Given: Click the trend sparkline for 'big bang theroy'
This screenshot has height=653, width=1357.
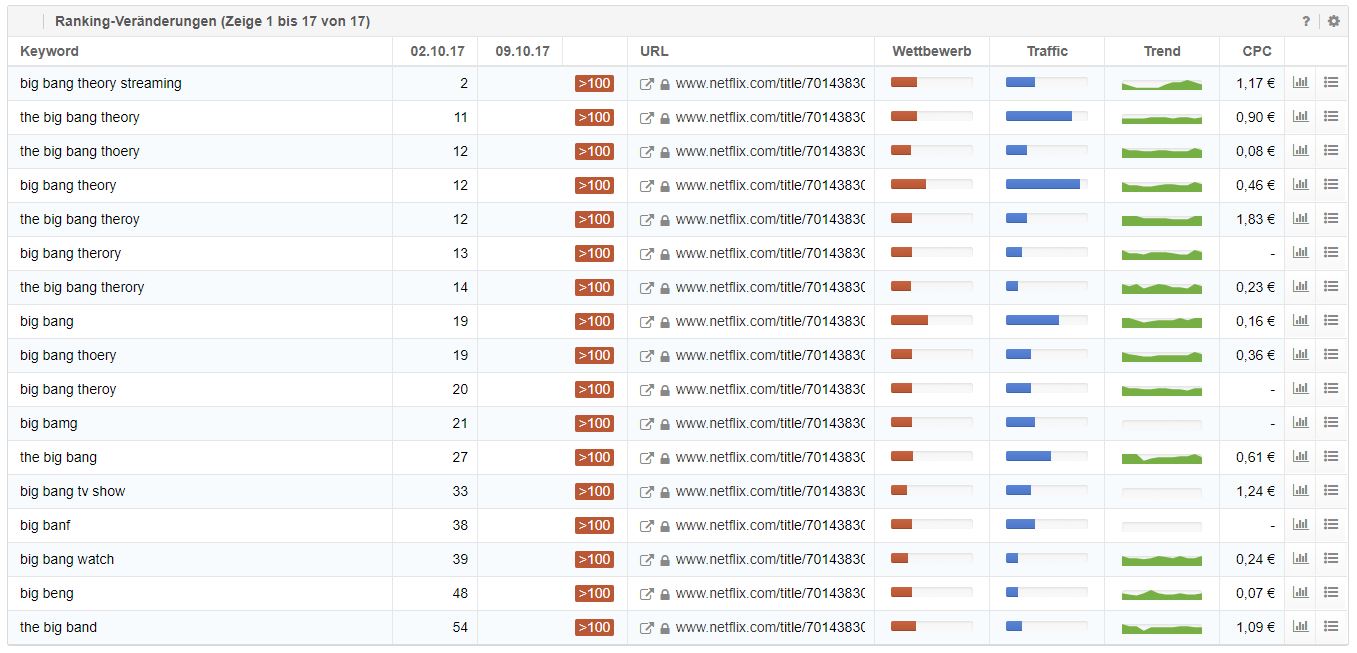Looking at the screenshot, I should (x=1161, y=389).
